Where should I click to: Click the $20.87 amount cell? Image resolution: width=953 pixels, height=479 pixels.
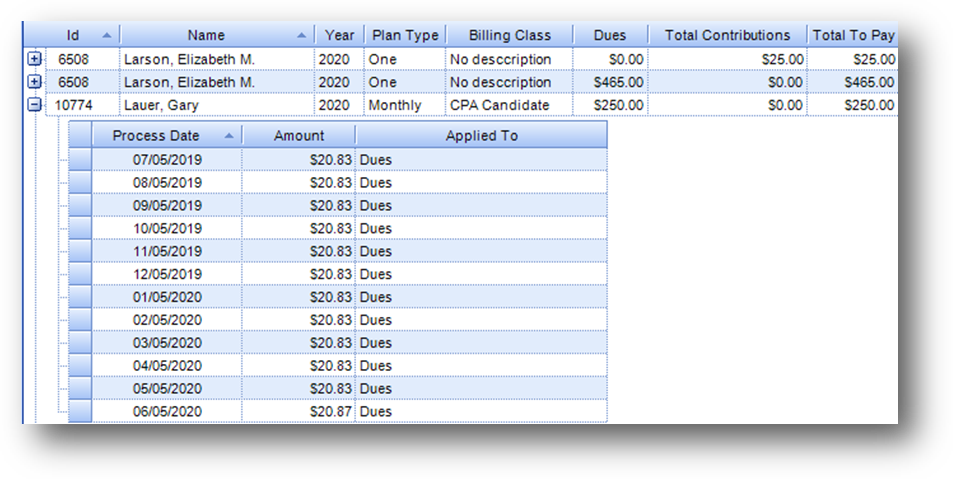pos(298,411)
